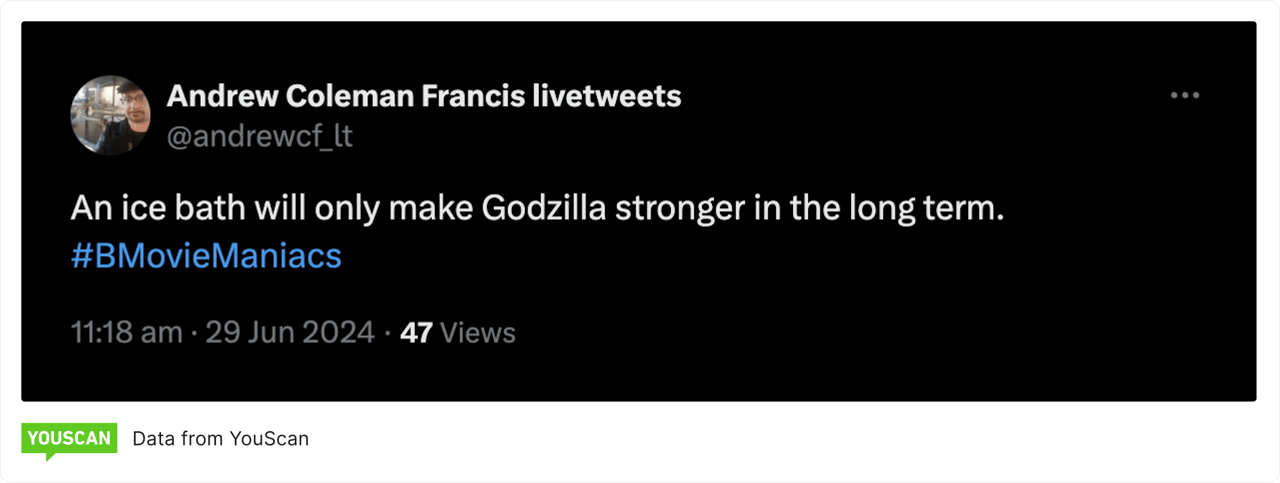Screen dimensions: 1280x483
Task: Open the #BMovieManiacs hashtag
Action: pyautogui.click(x=206, y=256)
